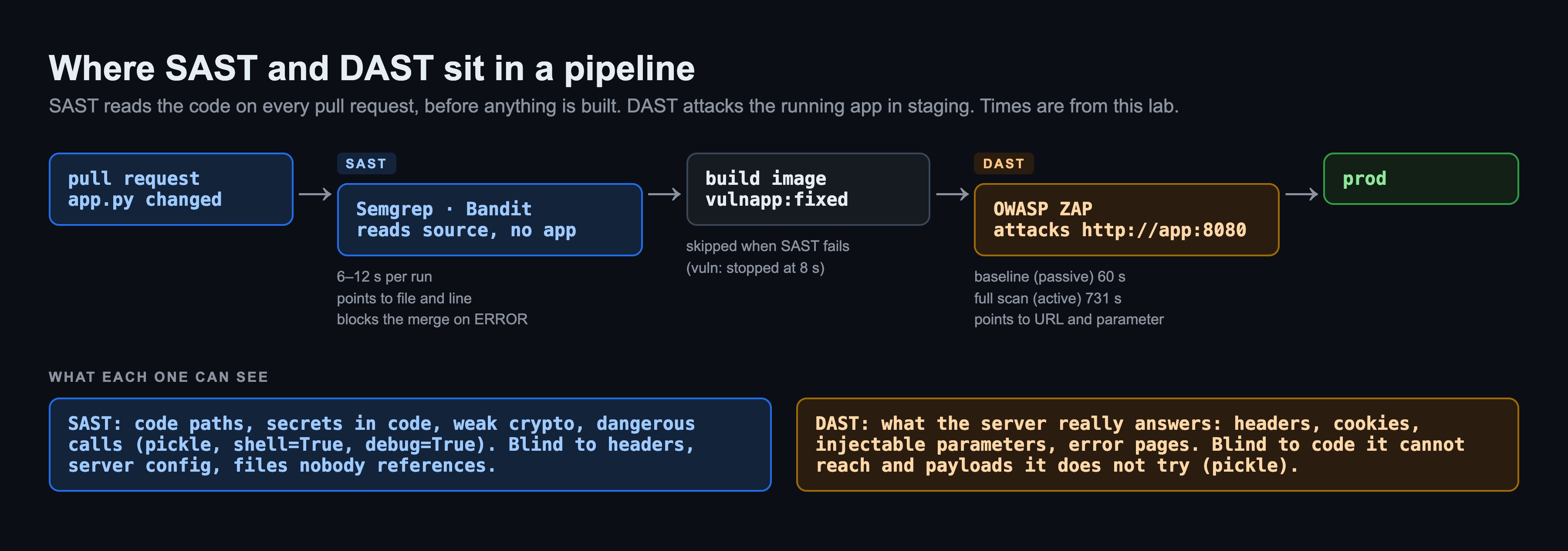1568x551 pixels.
Task: Click the SAST badge label
Action: (366, 163)
